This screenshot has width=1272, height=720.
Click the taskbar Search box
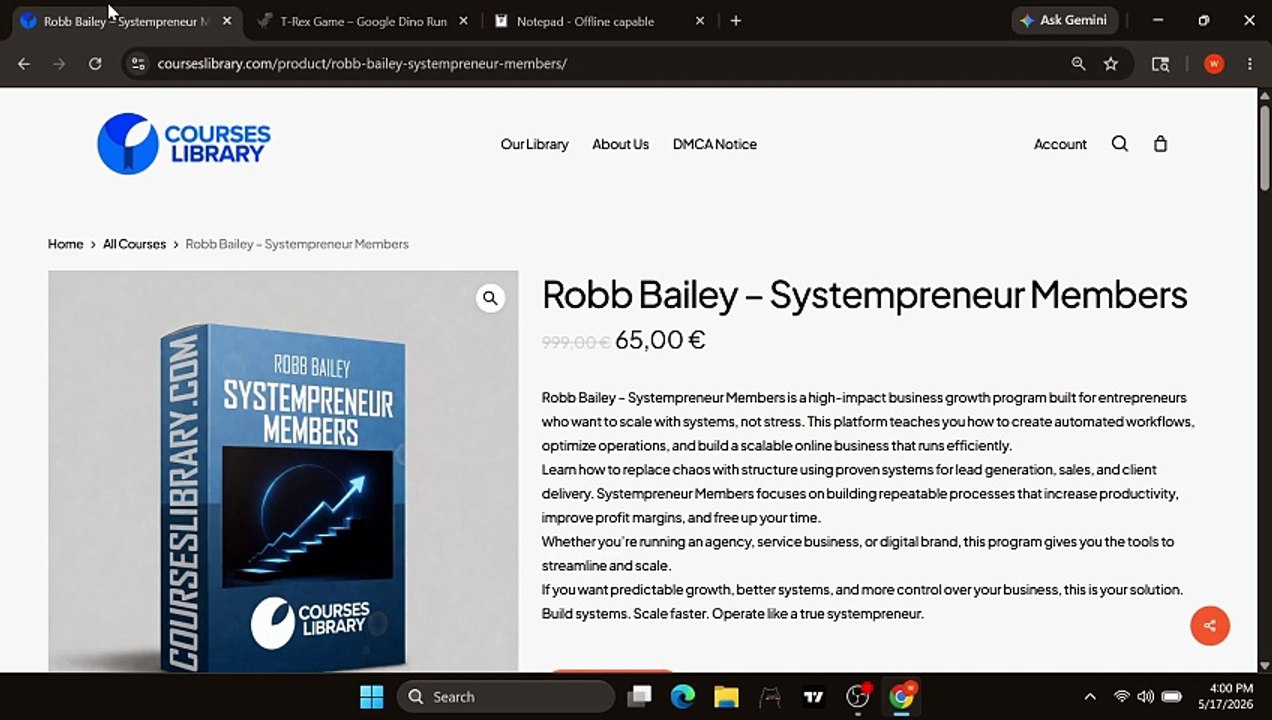coord(506,697)
